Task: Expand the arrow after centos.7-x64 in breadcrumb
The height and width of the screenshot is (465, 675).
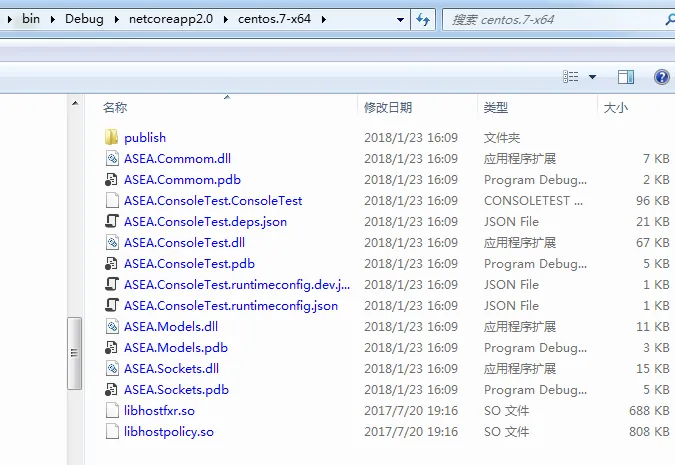Action: 323,19
